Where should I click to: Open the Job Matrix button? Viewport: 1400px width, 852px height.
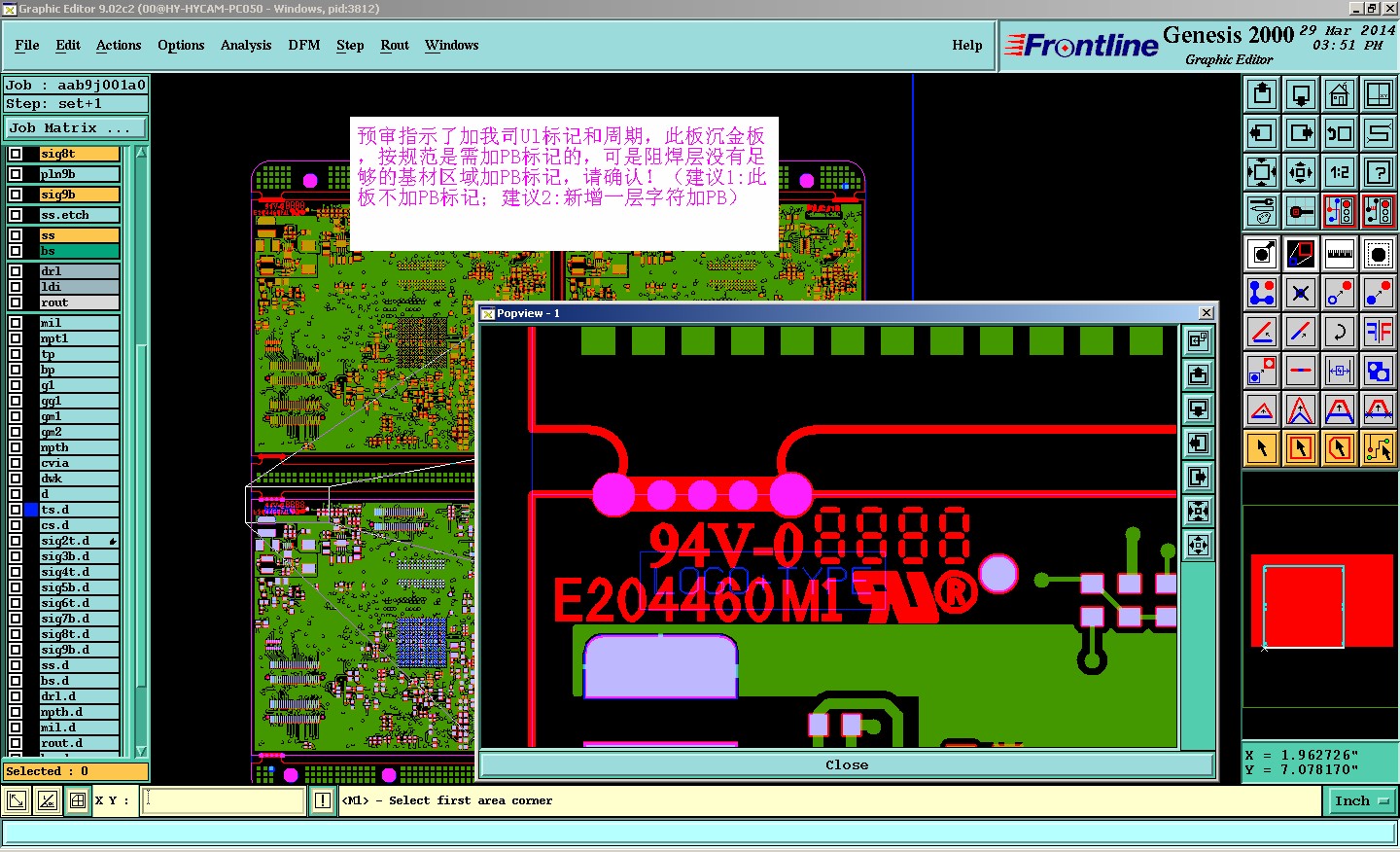pyautogui.click(x=76, y=127)
